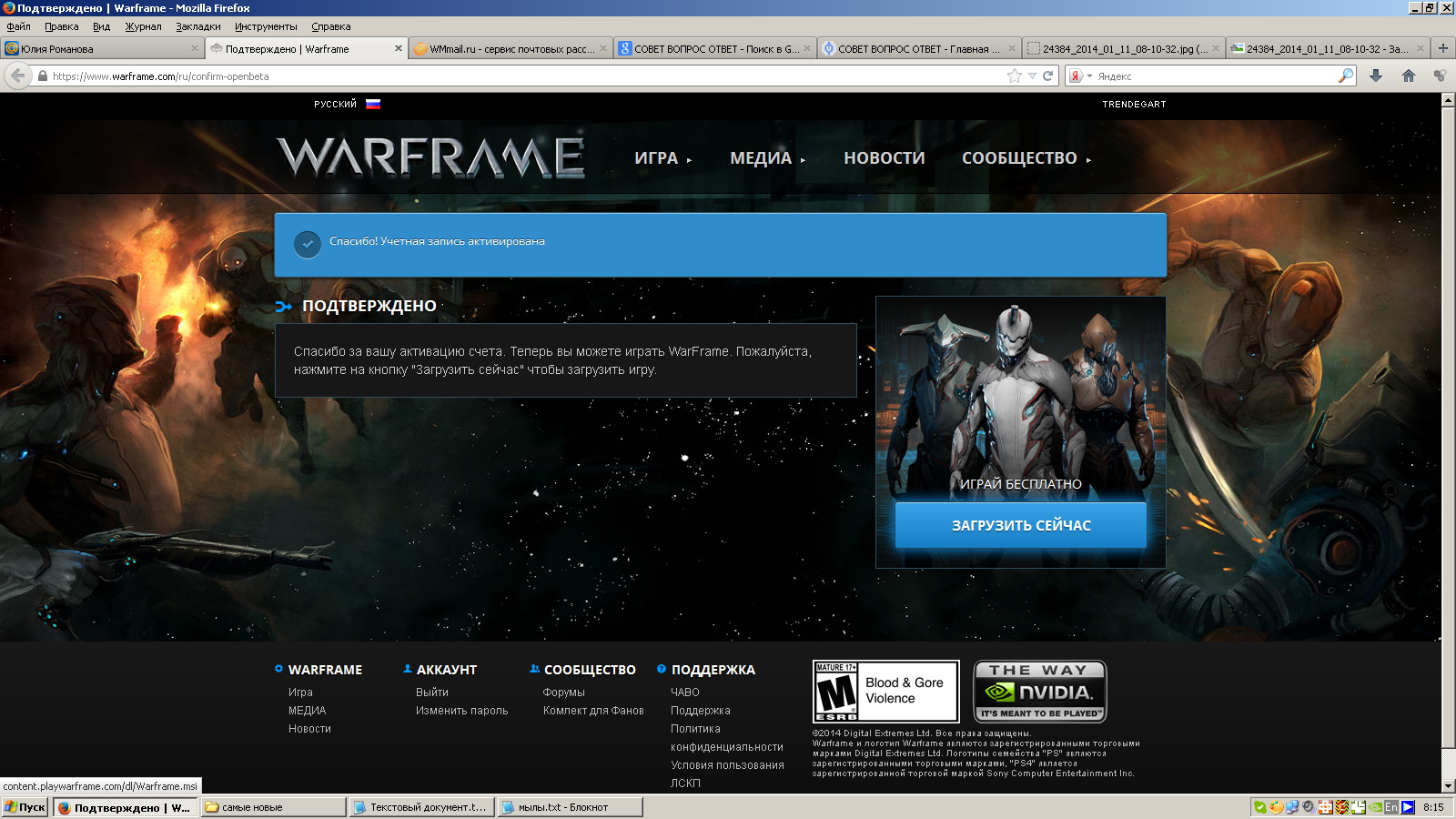Click the NVIDIA The Way It's Meant badge
Screen dimensions: 1456x819
(1040, 692)
